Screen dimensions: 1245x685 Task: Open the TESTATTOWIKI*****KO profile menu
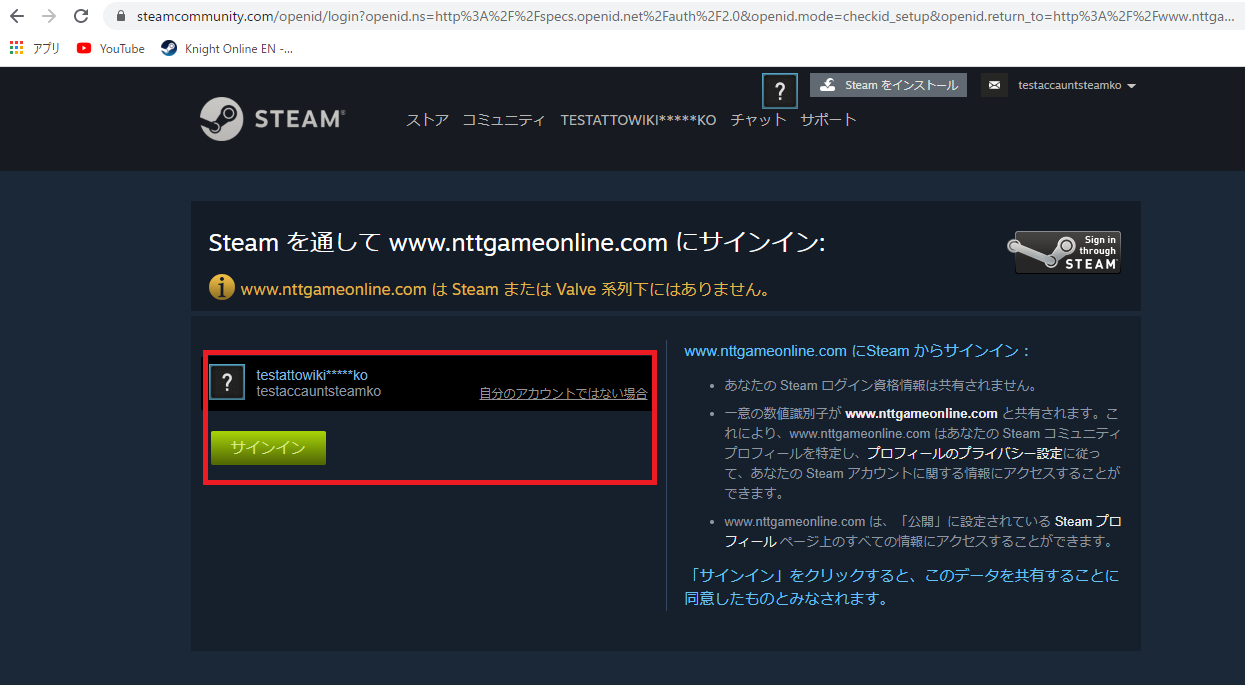pyautogui.click(x=638, y=120)
